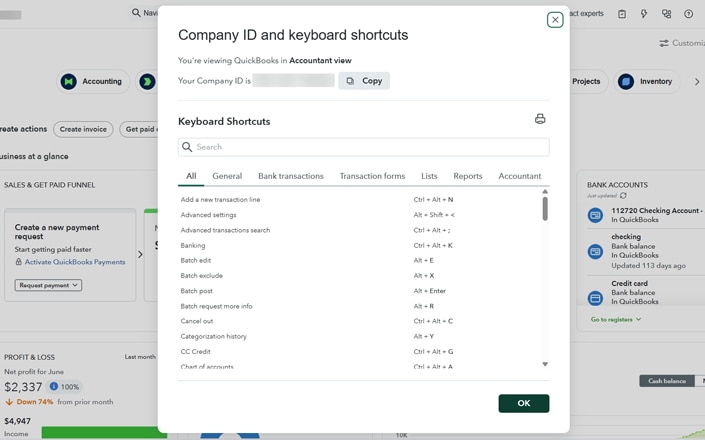This screenshot has height=440, width=705.
Task: Click the shortcuts list scrollbar thumb
Action: point(545,209)
